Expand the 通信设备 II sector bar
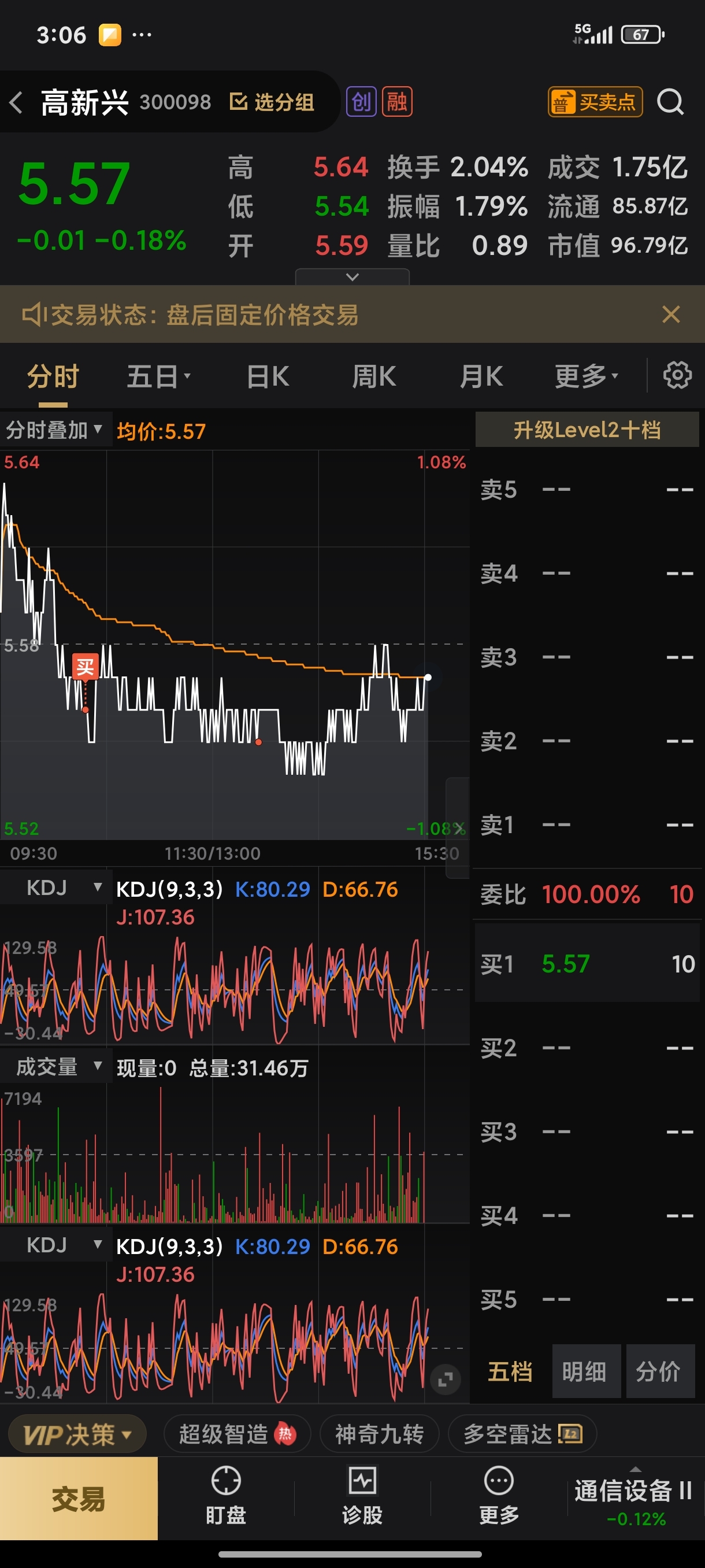The width and height of the screenshot is (705, 1568). 634,1499
